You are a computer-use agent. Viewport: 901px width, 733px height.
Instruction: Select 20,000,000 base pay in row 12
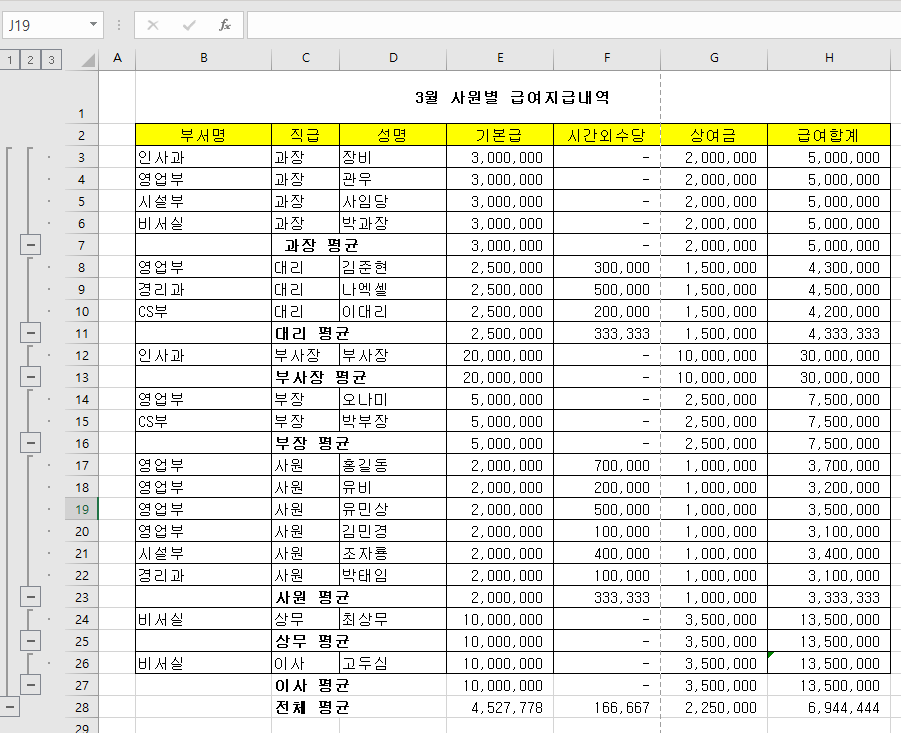tap(500, 356)
